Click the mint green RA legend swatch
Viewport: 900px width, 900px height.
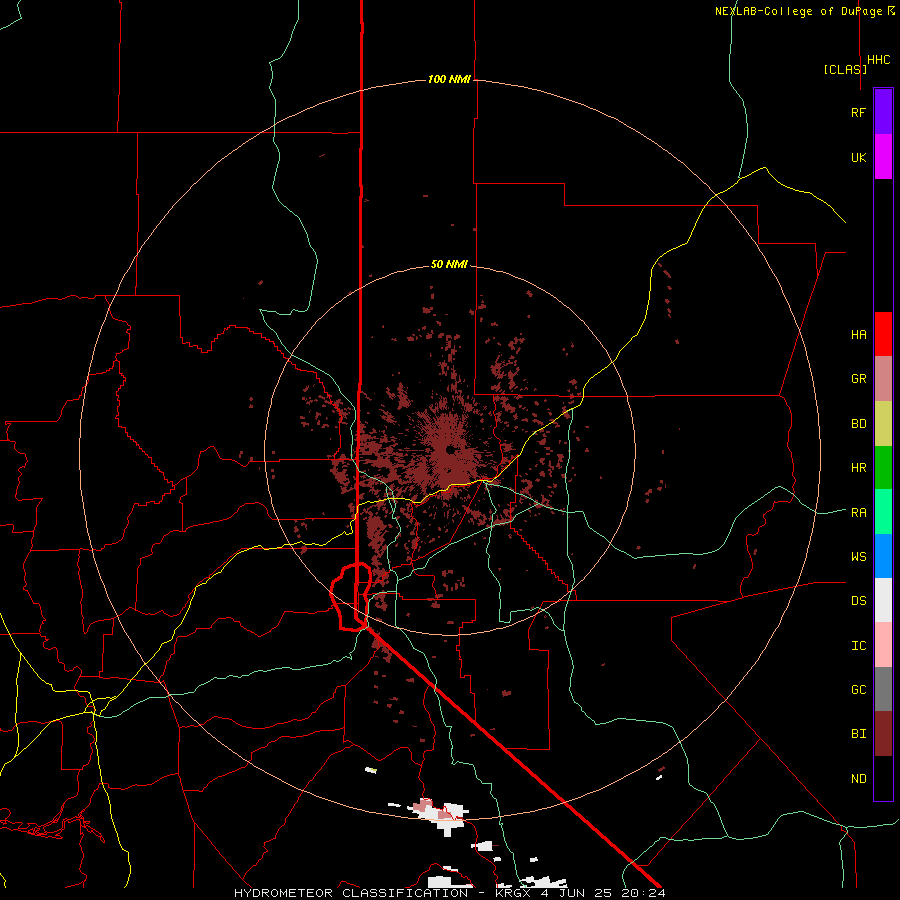click(x=883, y=512)
